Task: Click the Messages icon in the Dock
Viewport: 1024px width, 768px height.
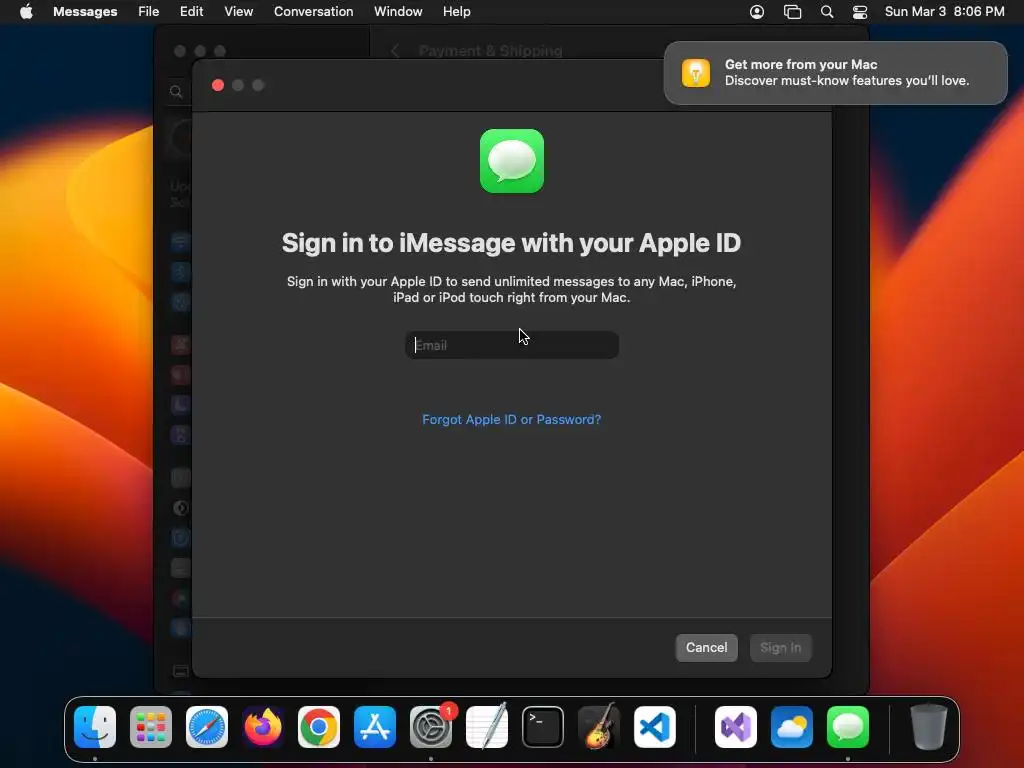Action: (x=848, y=727)
